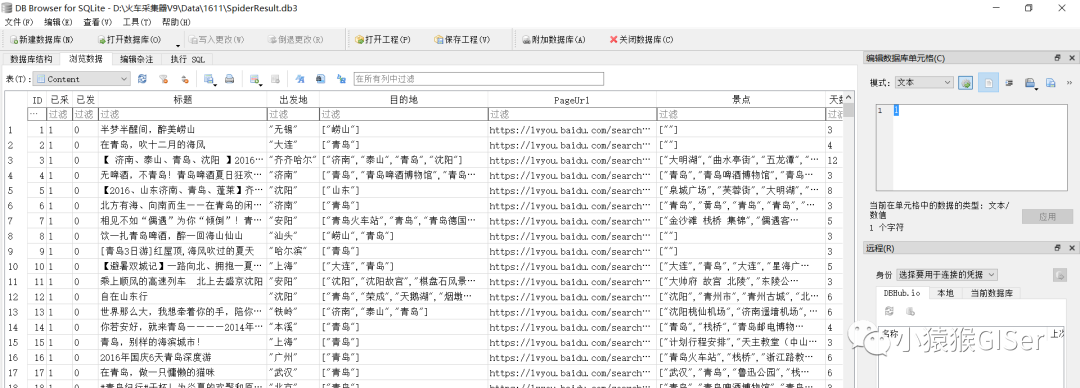This screenshot has height=388, width=1080.
Task: Switch to the 编辑杂注 tab
Action: pyautogui.click(x=136, y=59)
